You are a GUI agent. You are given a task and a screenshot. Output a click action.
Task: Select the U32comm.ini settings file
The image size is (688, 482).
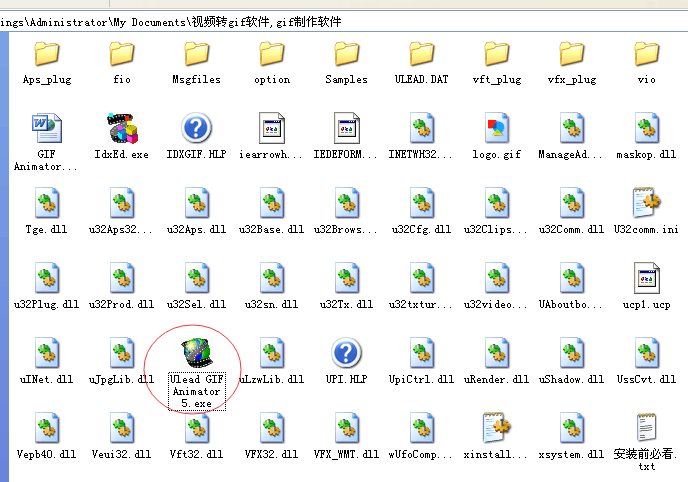pyautogui.click(x=647, y=203)
